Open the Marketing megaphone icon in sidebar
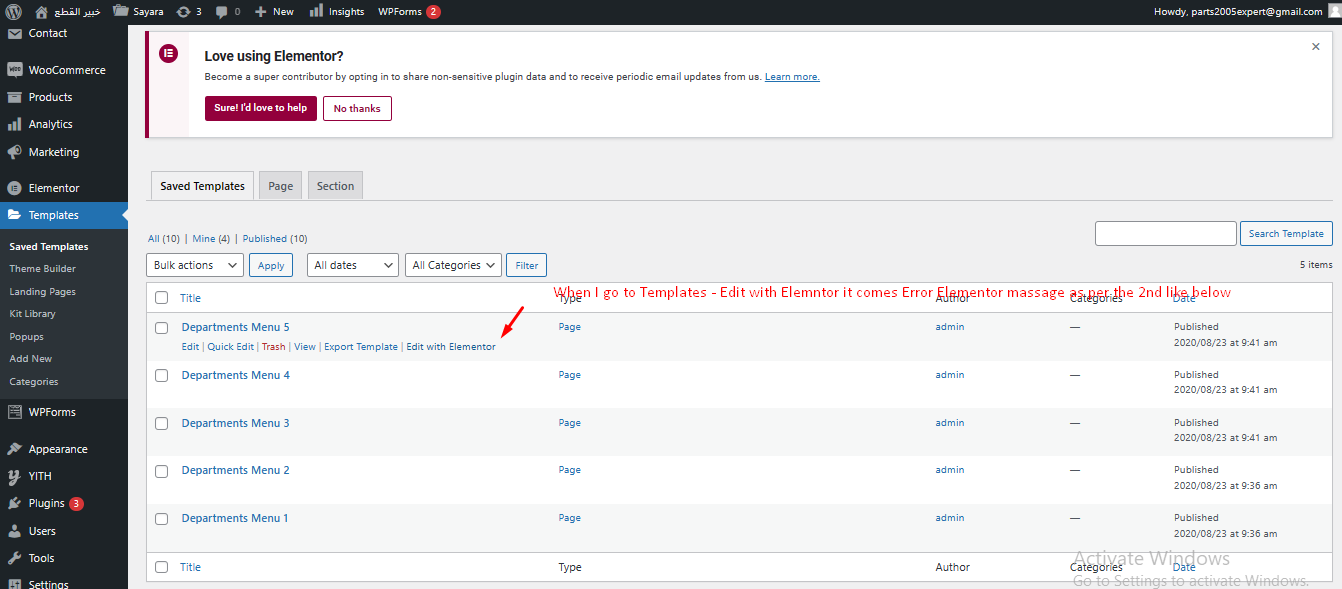The height and width of the screenshot is (589, 1342). point(14,152)
